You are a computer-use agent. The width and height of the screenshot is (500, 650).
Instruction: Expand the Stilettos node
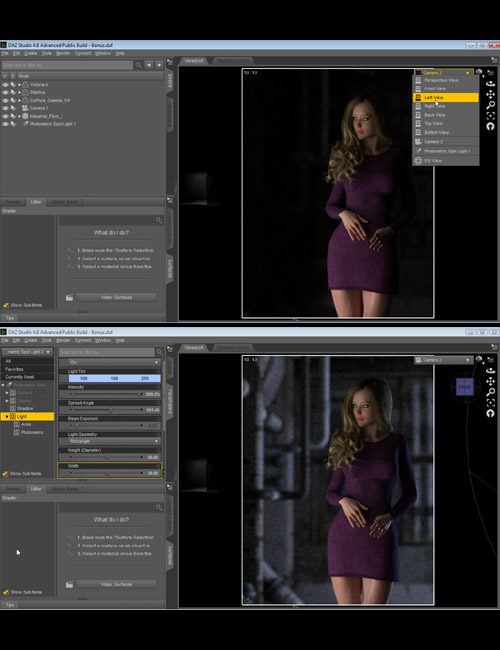coord(19,92)
